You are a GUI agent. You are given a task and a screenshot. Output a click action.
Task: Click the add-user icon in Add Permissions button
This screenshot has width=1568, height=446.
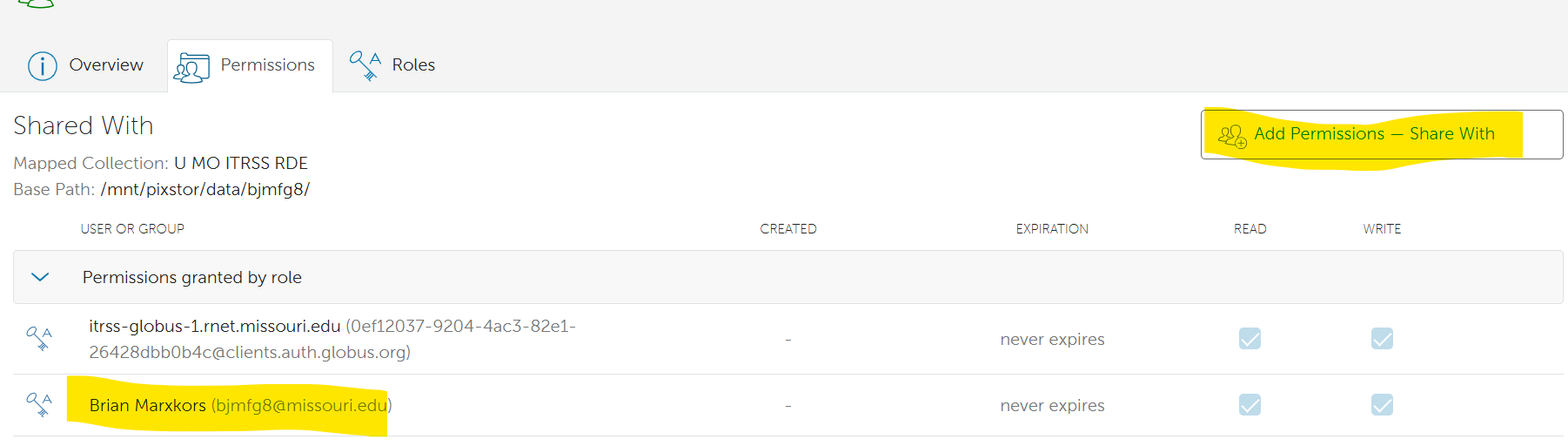click(1232, 135)
